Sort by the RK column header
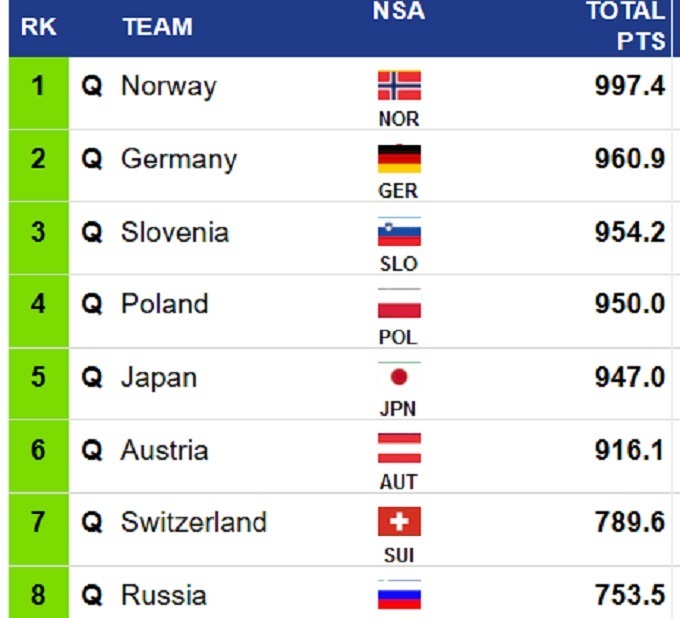Image resolution: width=680 pixels, height=618 pixels. tap(38, 27)
